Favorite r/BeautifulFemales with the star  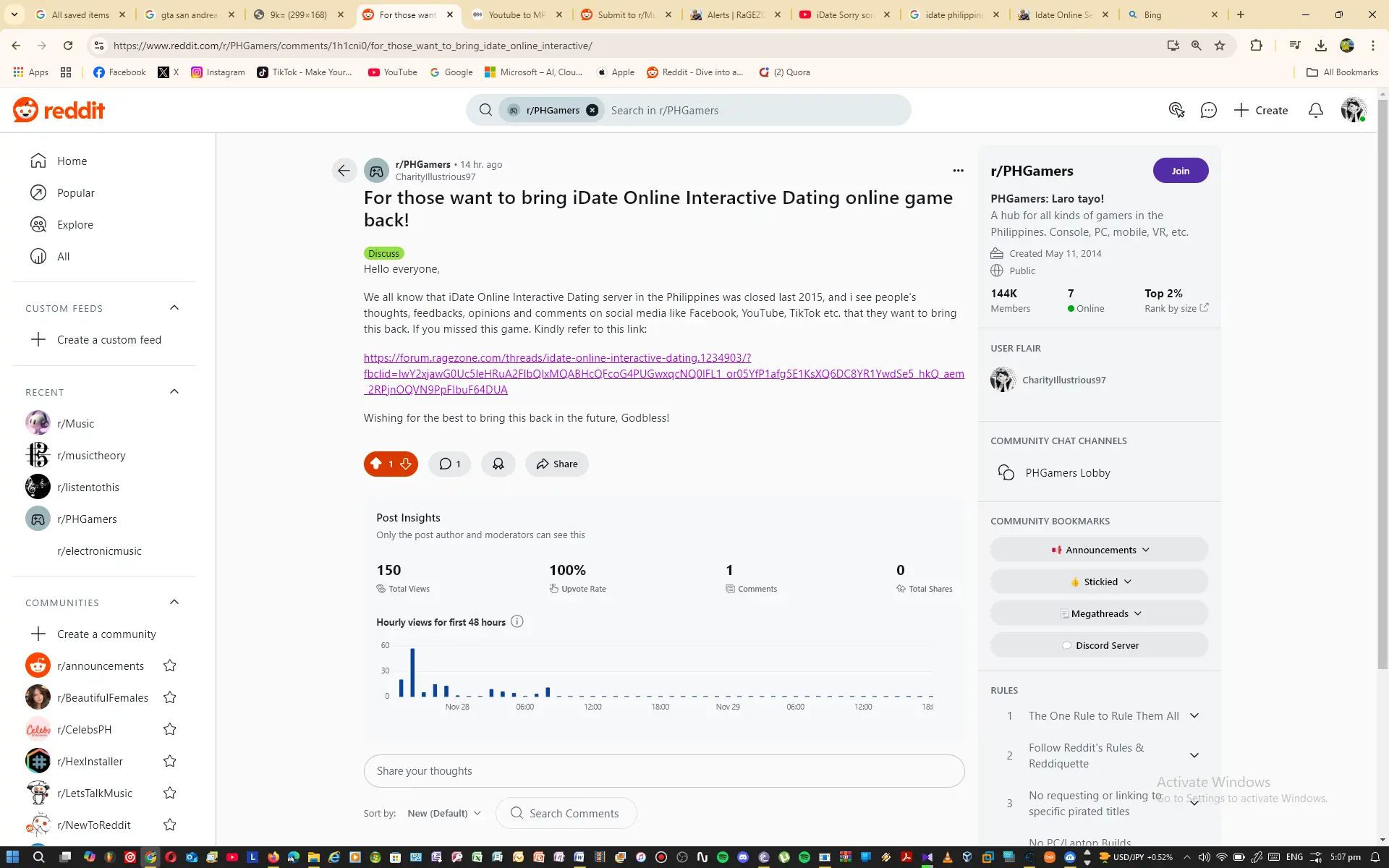click(170, 697)
